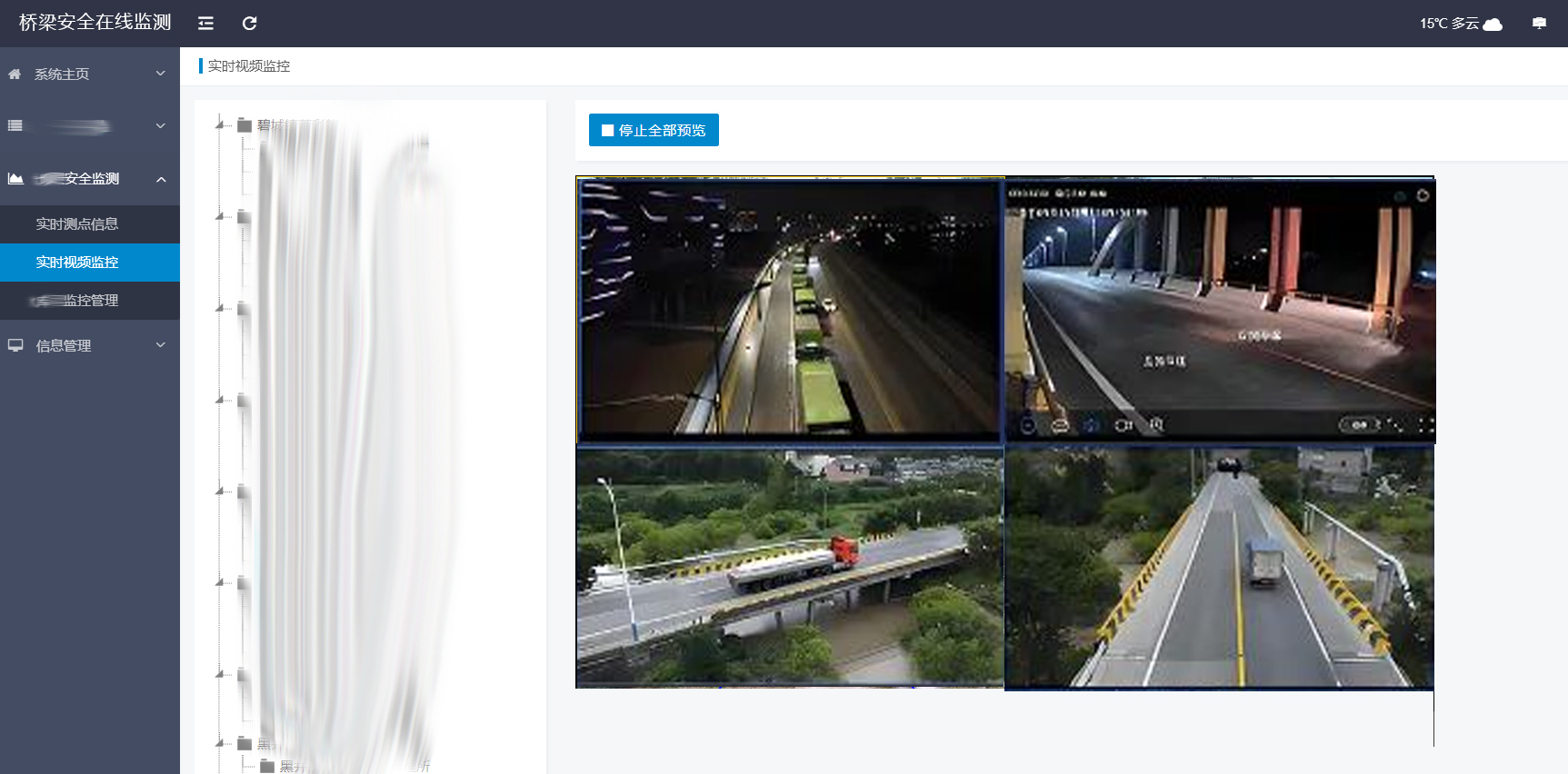This screenshot has width=1568, height=774.
Task: Toggle the HD switch in video toolbar
Action: tap(1358, 425)
